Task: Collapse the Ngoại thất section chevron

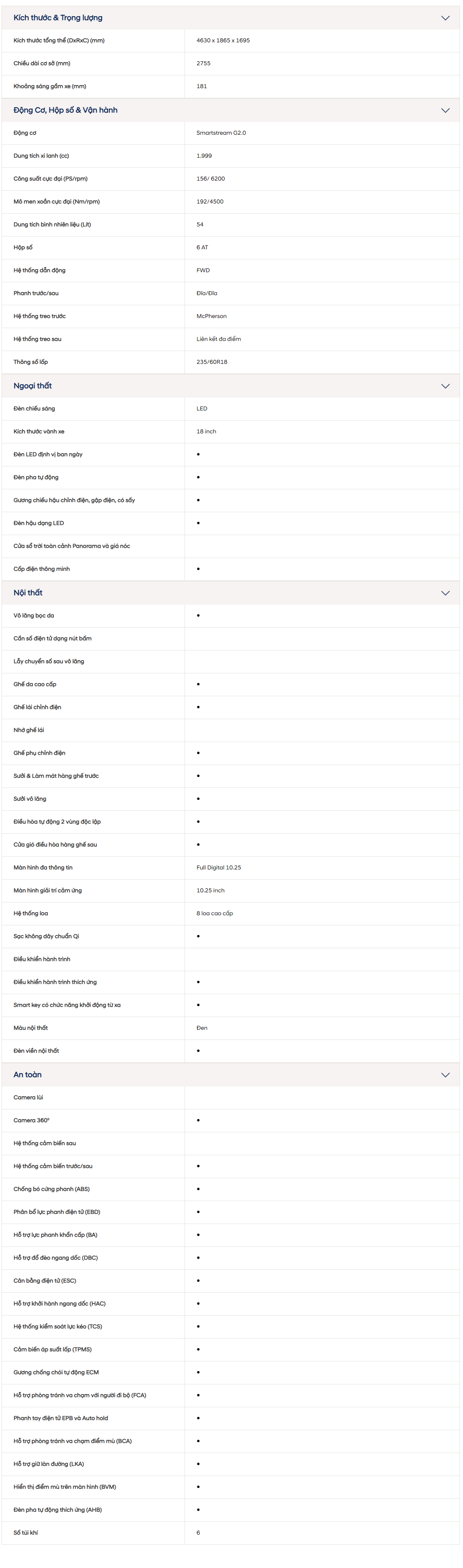Action: coord(446,386)
